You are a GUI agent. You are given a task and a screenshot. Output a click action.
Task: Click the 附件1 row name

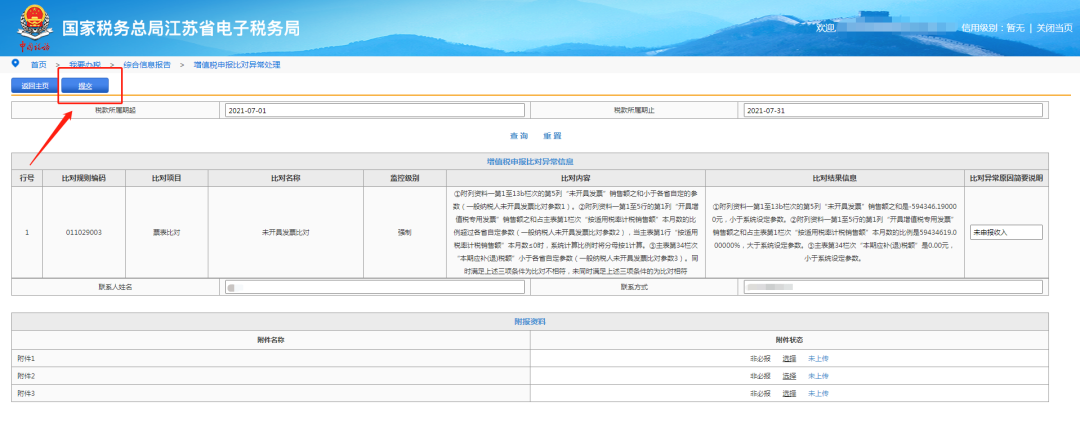(x=26, y=359)
